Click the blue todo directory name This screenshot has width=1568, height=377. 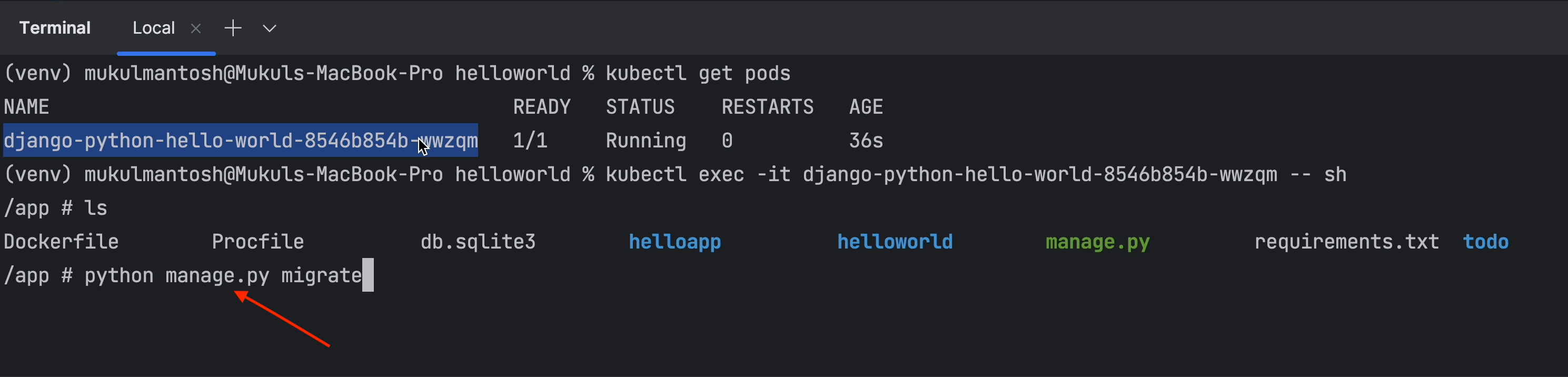tap(1485, 242)
